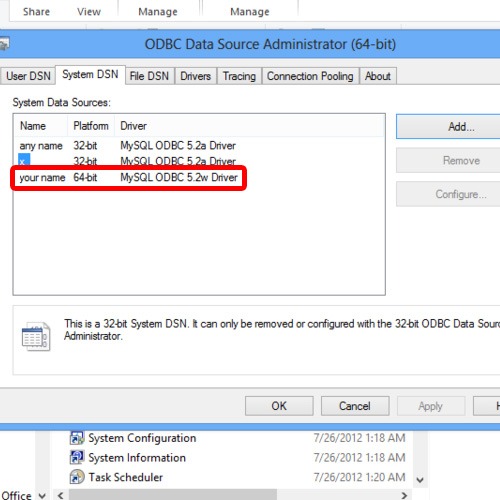Screen dimensions: 500x500
Task: Select System Information file name in Explorer
Action: tap(137, 458)
